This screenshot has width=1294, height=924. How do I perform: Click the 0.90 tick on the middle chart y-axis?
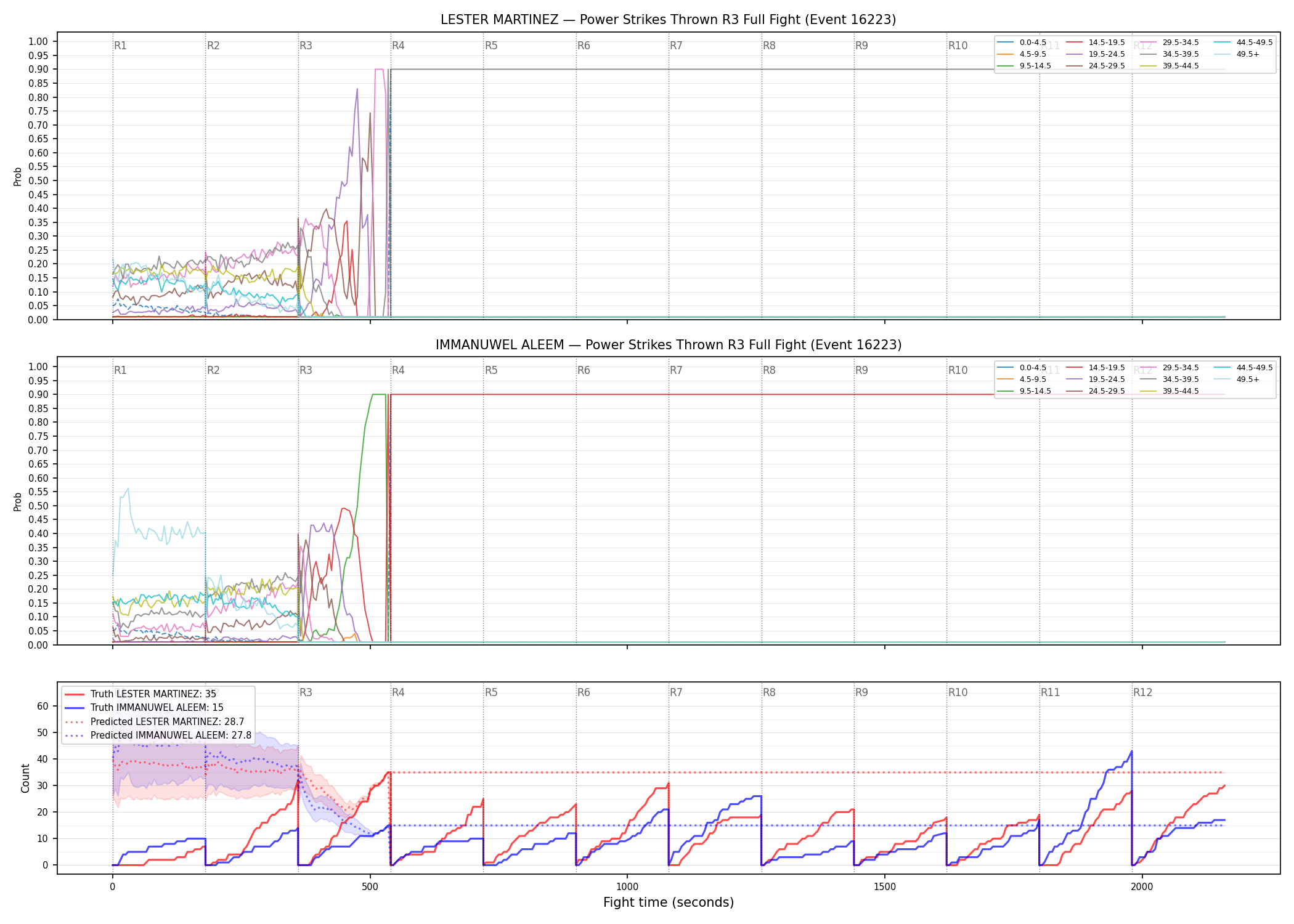coord(38,394)
